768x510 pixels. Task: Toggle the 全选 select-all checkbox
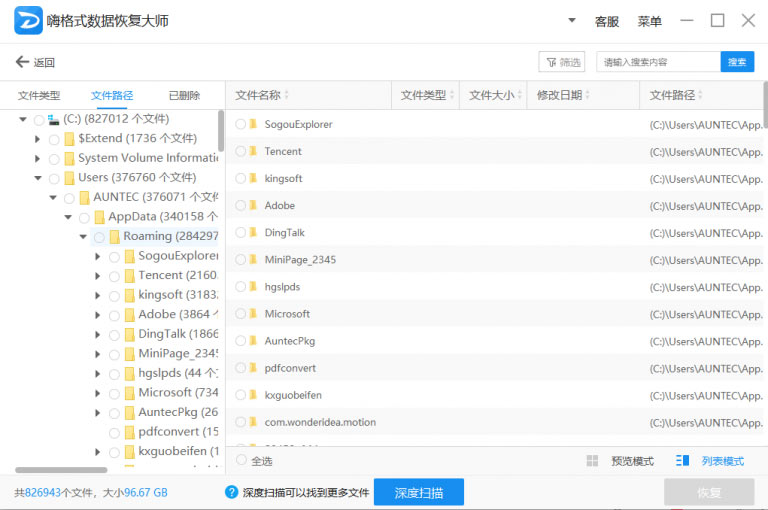241,461
